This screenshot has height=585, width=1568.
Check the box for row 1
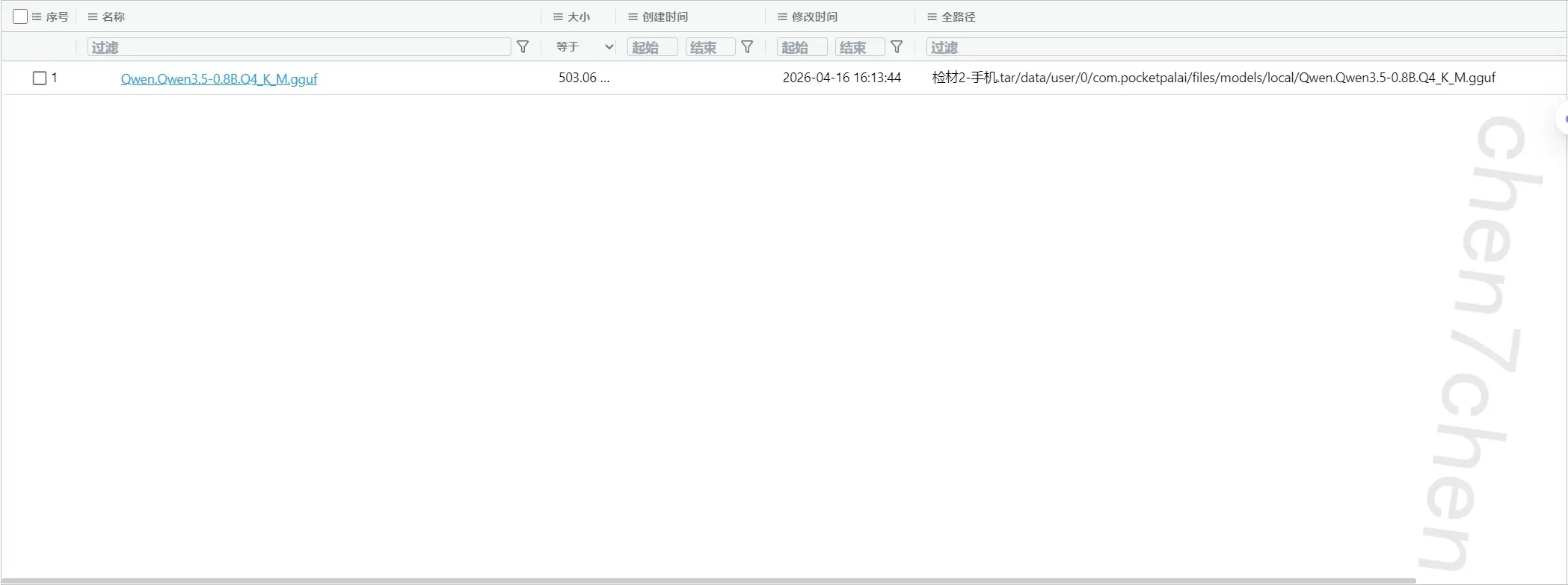(40, 78)
